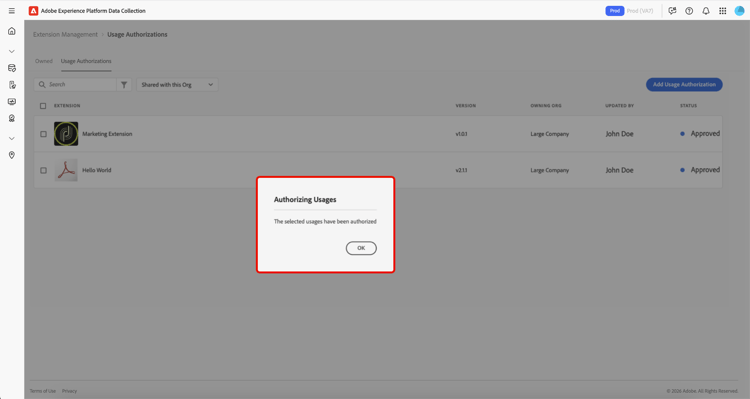Navigate to Extension Management breadcrumb
The height and width of the screenshot is (399, 750).
pos(65,34)
